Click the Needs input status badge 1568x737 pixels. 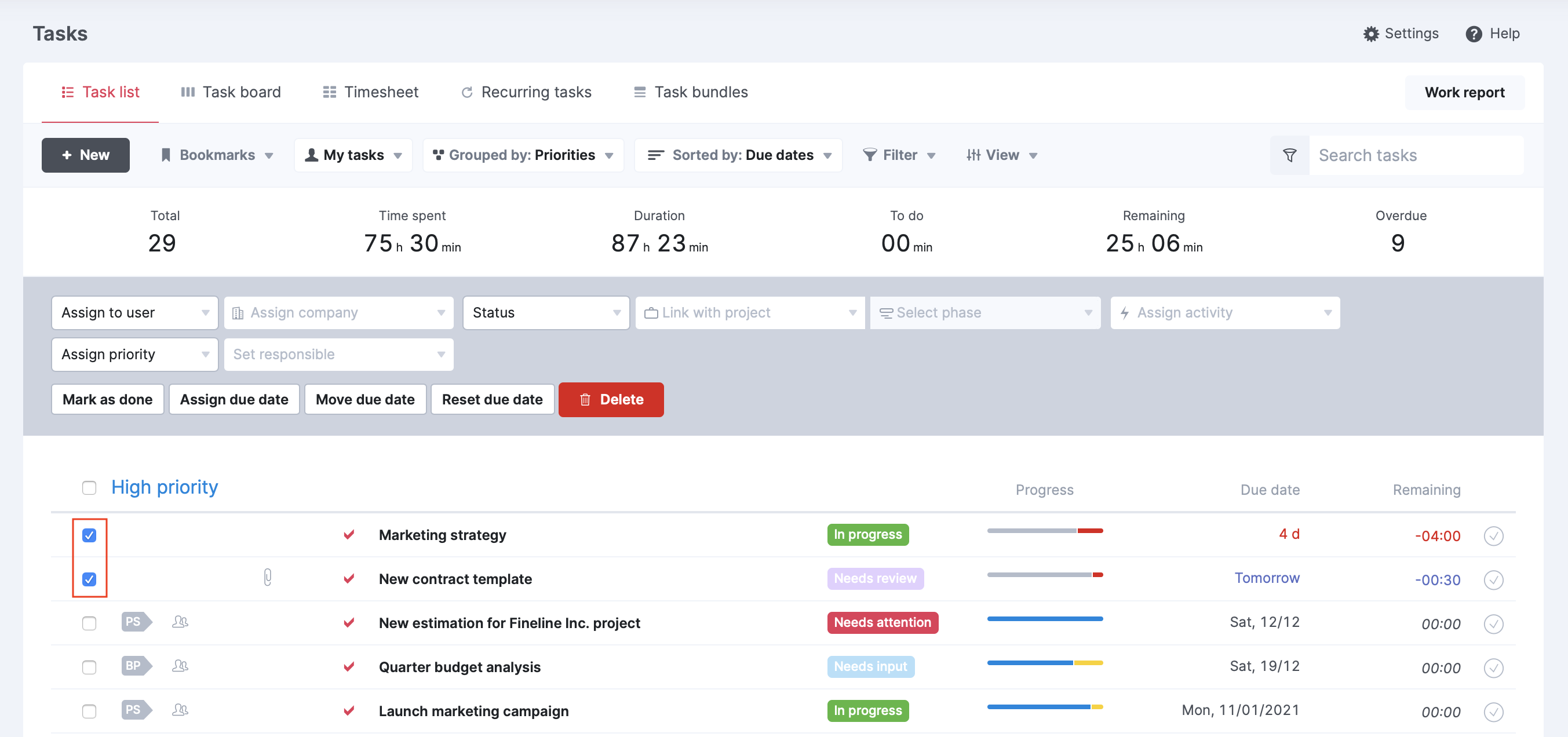870,666
